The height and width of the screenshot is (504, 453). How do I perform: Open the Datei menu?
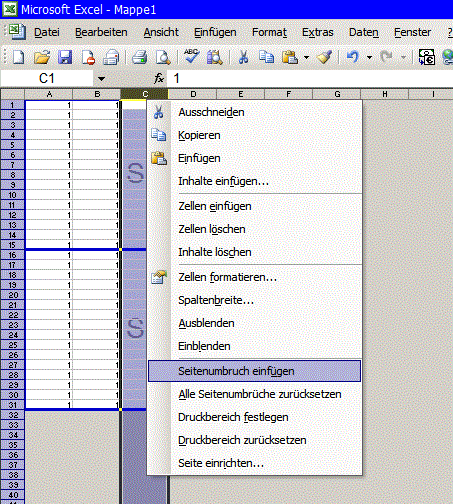click(47, 32)
